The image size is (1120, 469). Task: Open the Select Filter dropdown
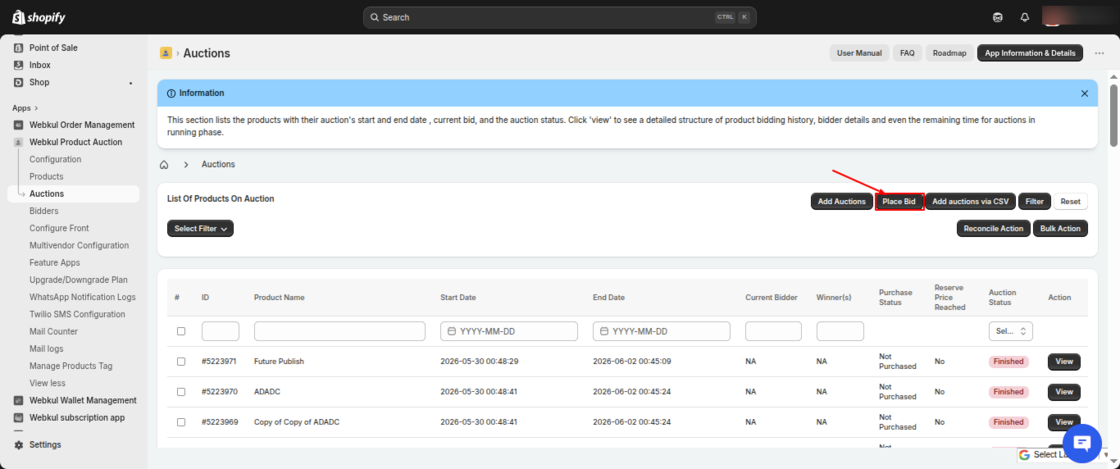pyautogui.click(x=200, y=228)
